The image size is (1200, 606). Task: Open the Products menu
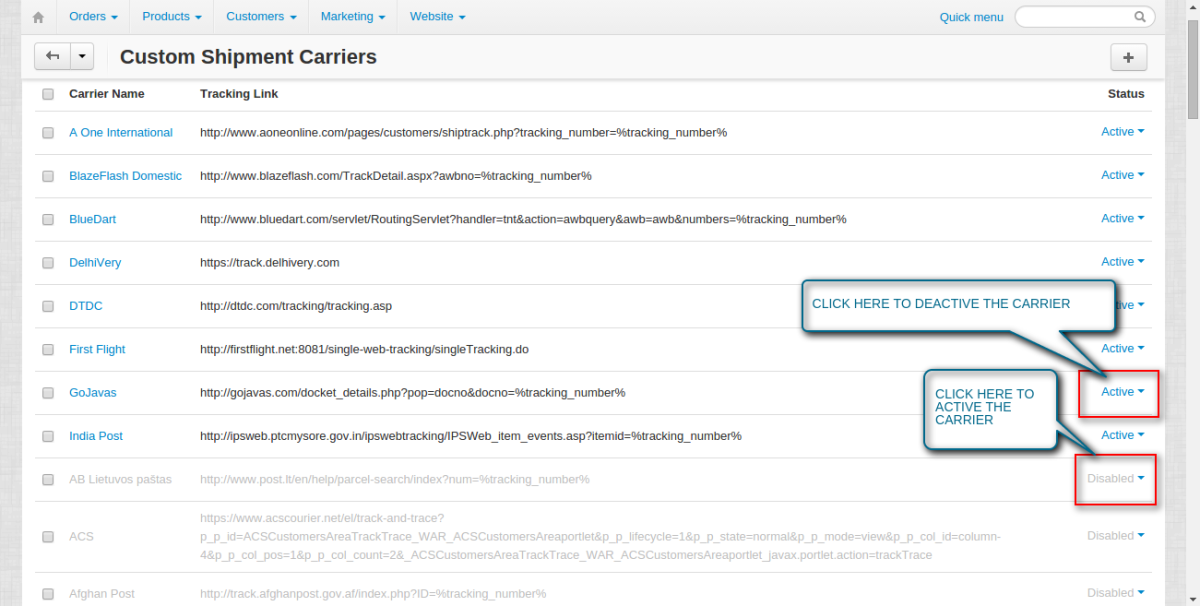(x=172, y=17)
